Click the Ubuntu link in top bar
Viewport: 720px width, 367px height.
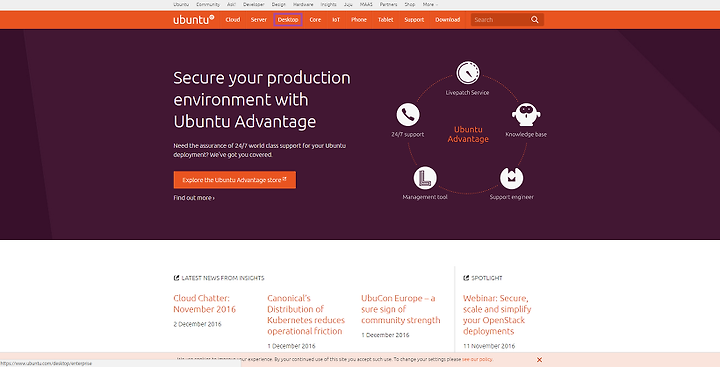click(181, 5)
